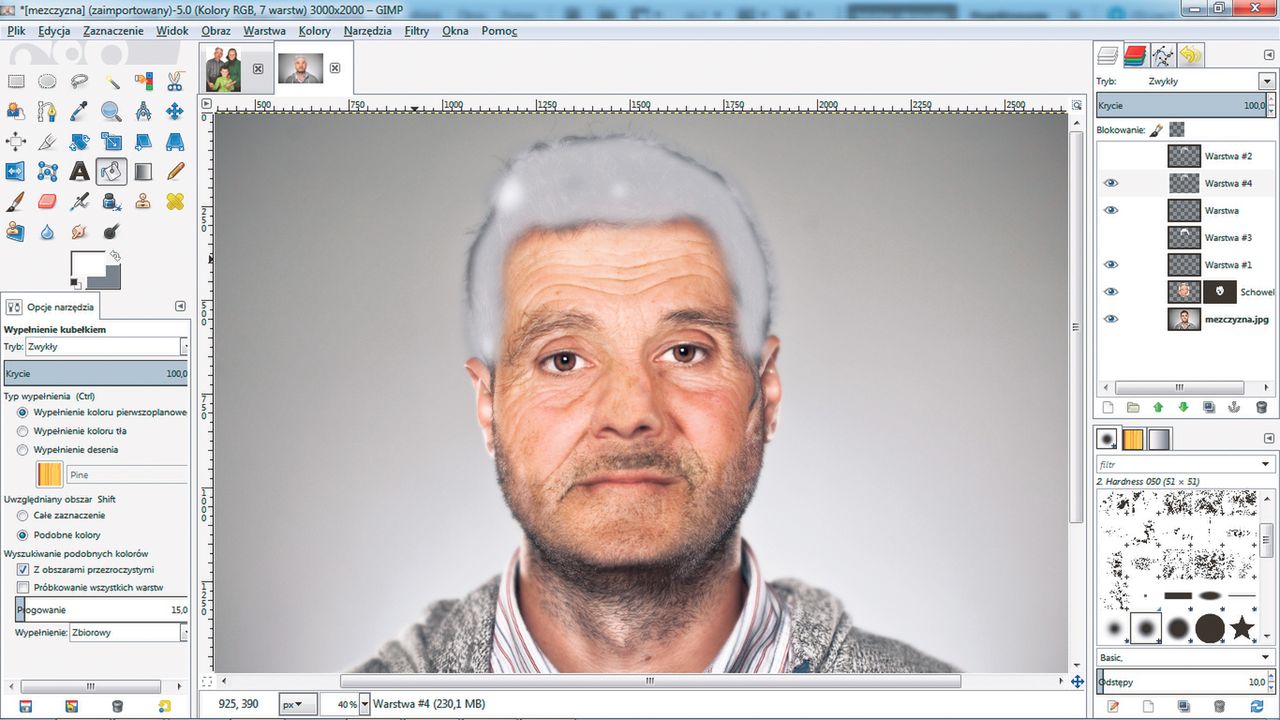Click the Progowanie threshold slider
This screenshot has height=720, width=1280.
pos(101,609)
